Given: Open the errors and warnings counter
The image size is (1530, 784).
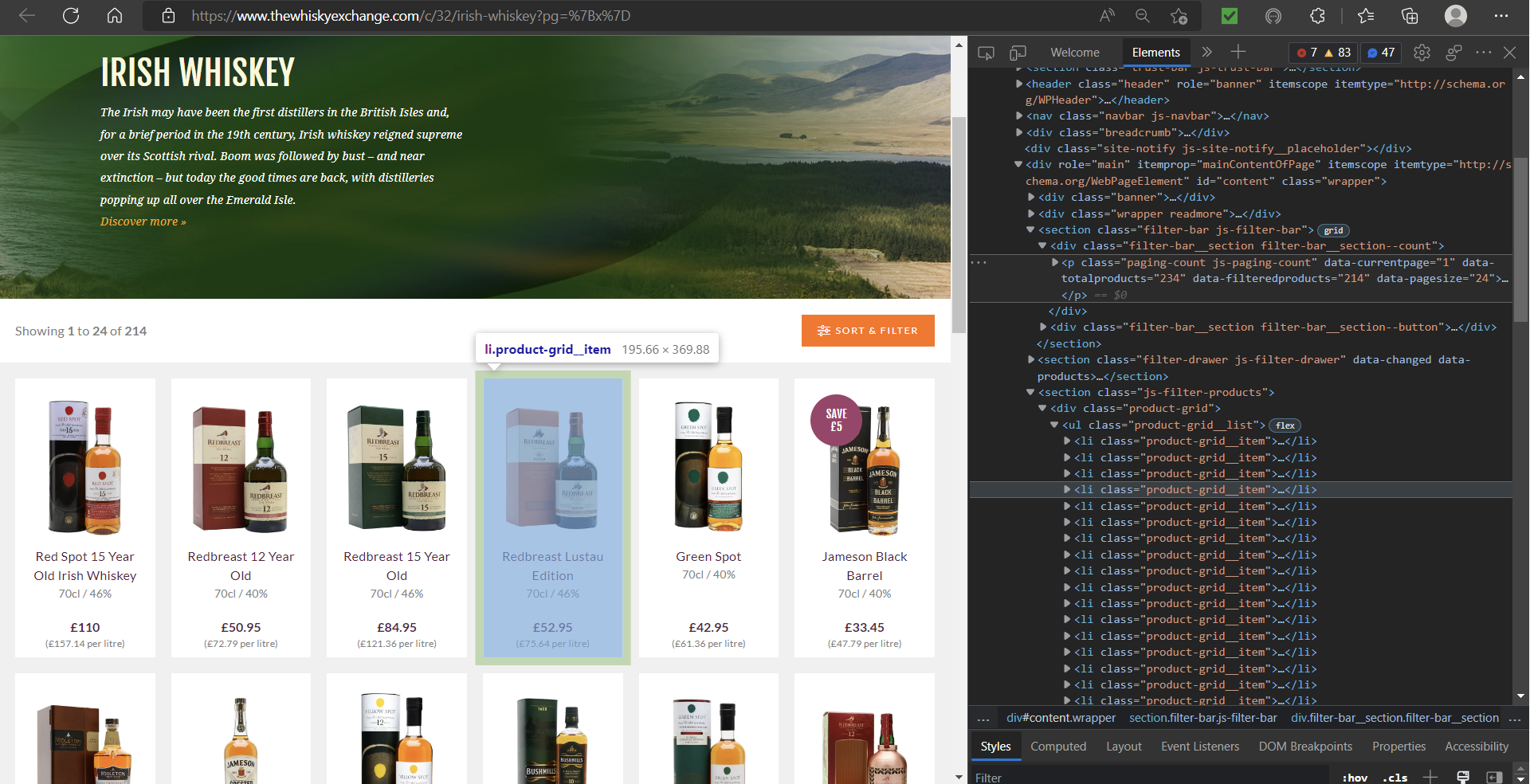Looking at the screenshot, I should point(1324,53).
